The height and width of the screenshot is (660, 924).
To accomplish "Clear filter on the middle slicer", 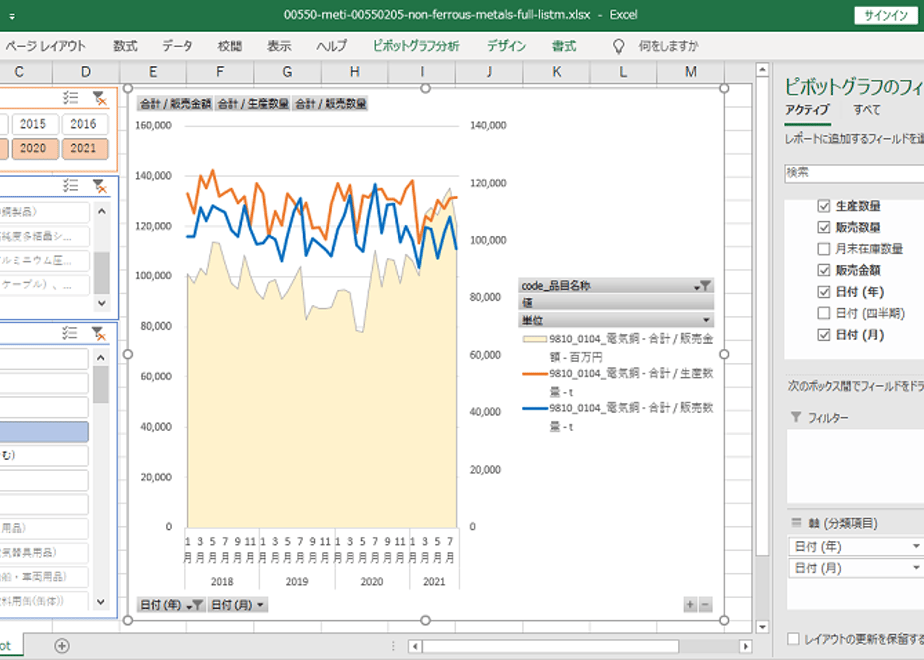I will point(99,185).
